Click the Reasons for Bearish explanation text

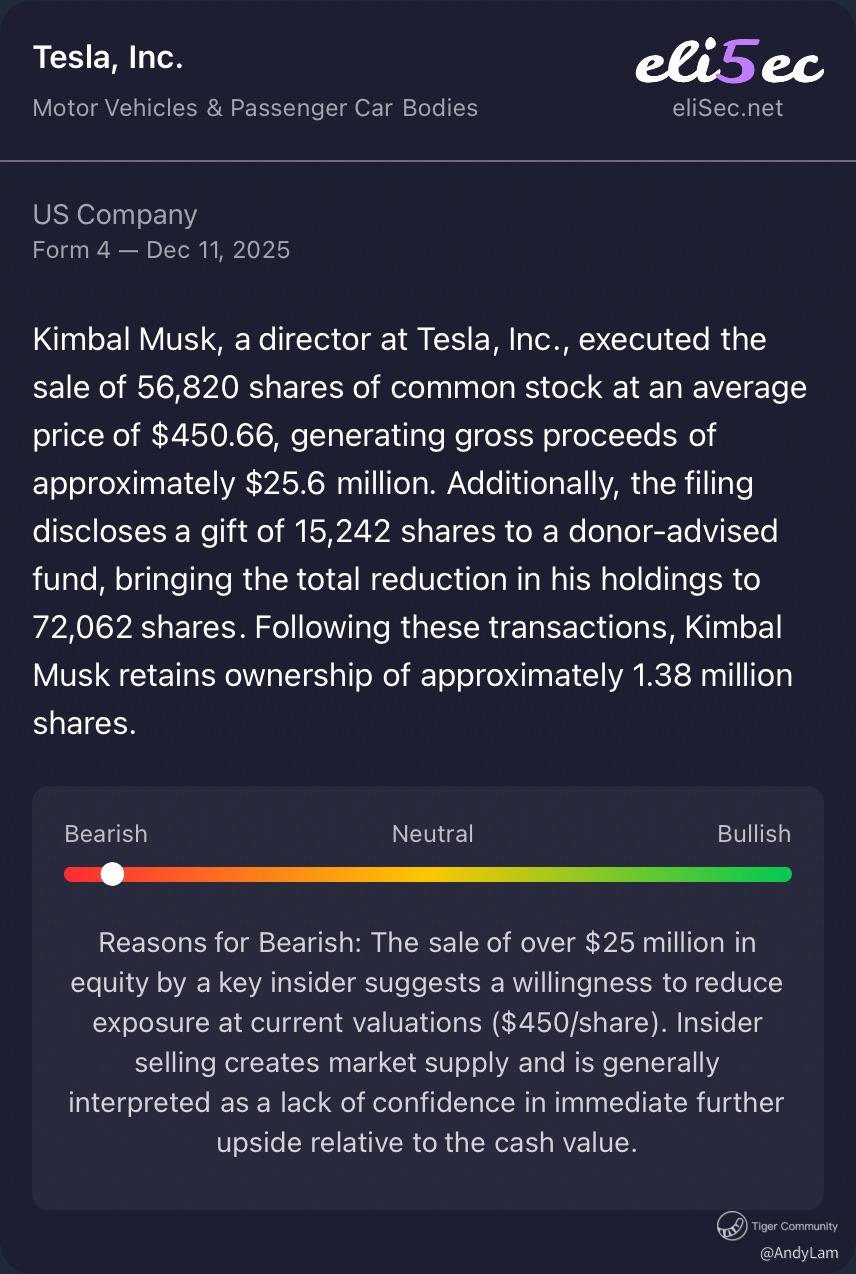coord(427,1041)
